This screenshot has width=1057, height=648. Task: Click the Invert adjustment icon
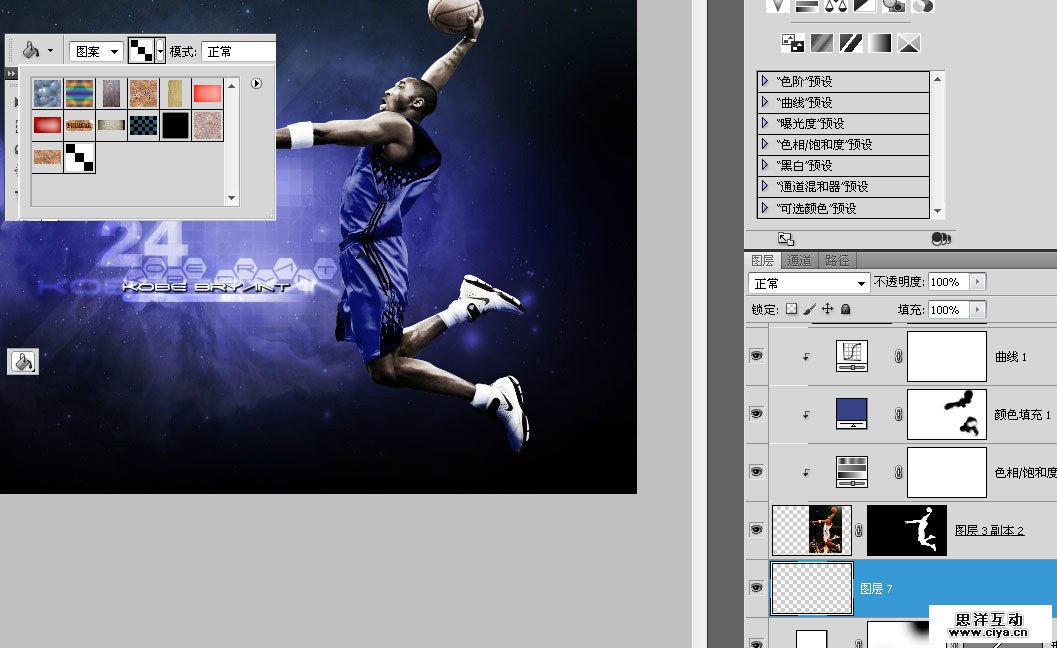[792, 43]
